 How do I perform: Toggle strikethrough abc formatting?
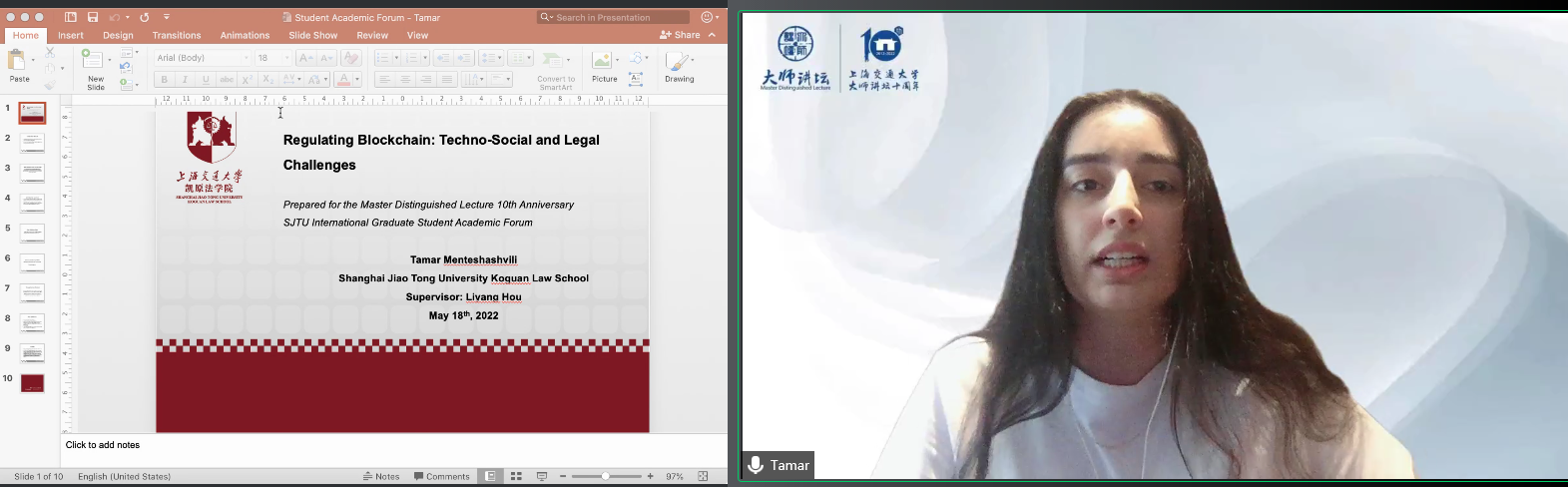pos(227,80)
